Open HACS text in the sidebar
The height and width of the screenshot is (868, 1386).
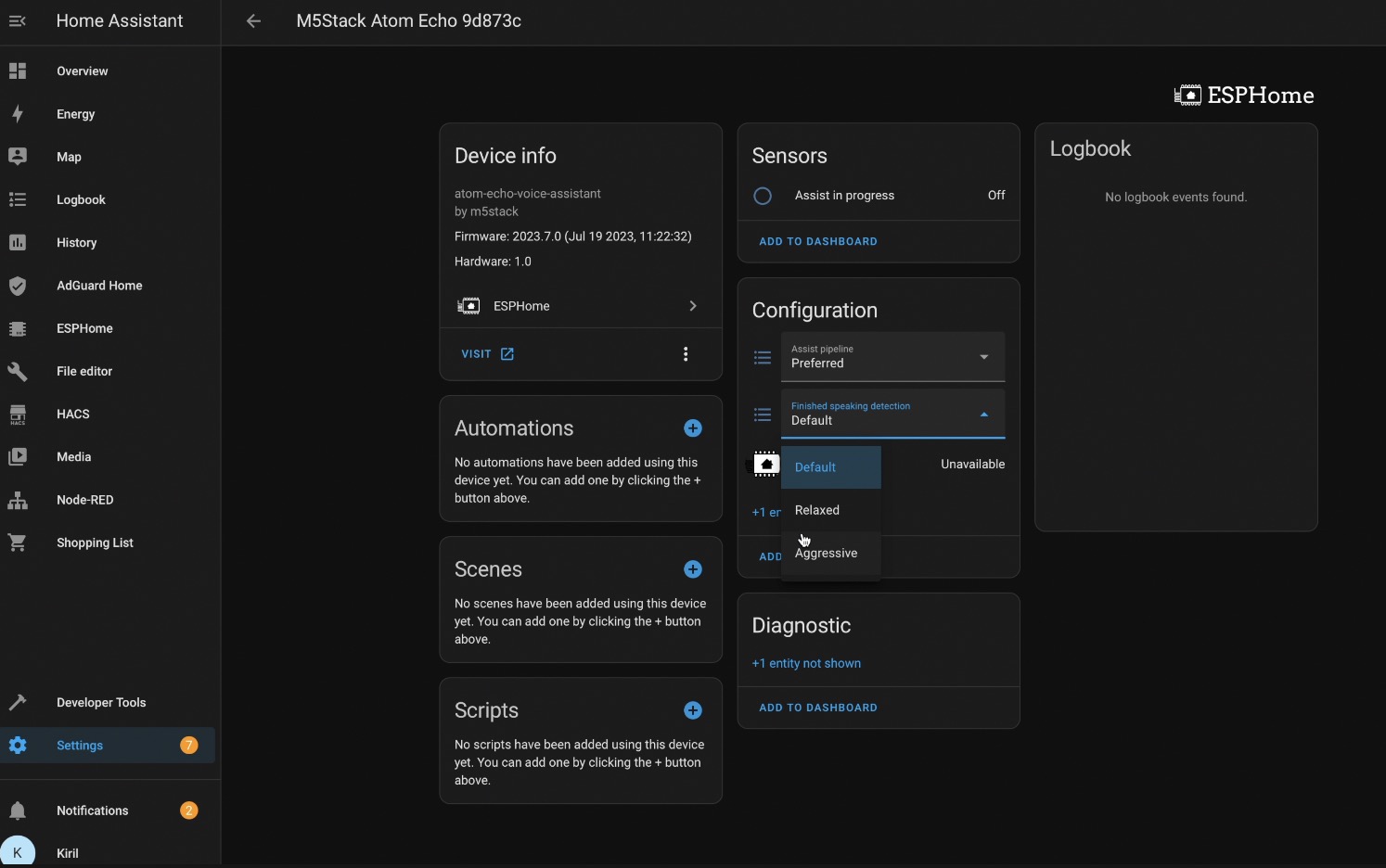click(73, 415)
